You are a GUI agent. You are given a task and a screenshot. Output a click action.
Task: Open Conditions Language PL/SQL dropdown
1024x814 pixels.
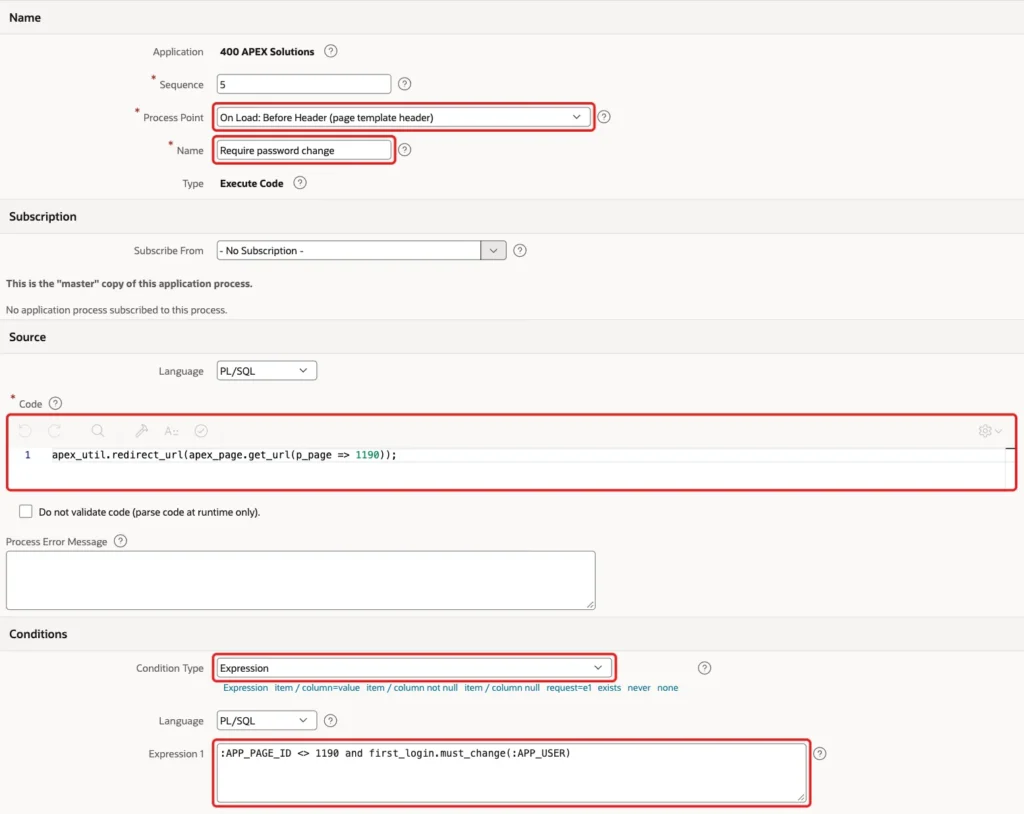tap(266, 721)
